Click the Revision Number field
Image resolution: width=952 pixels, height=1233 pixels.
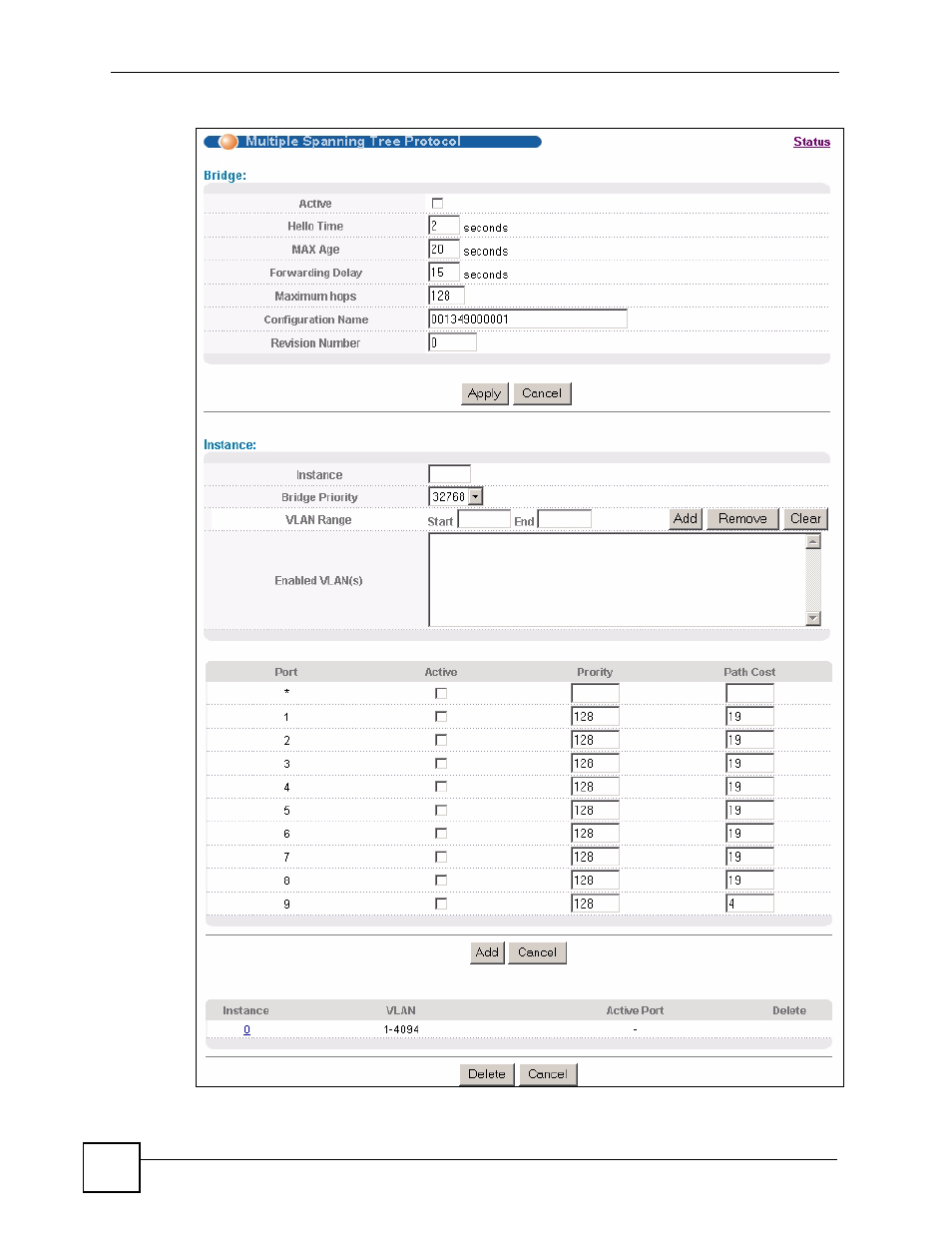(452, 342)
